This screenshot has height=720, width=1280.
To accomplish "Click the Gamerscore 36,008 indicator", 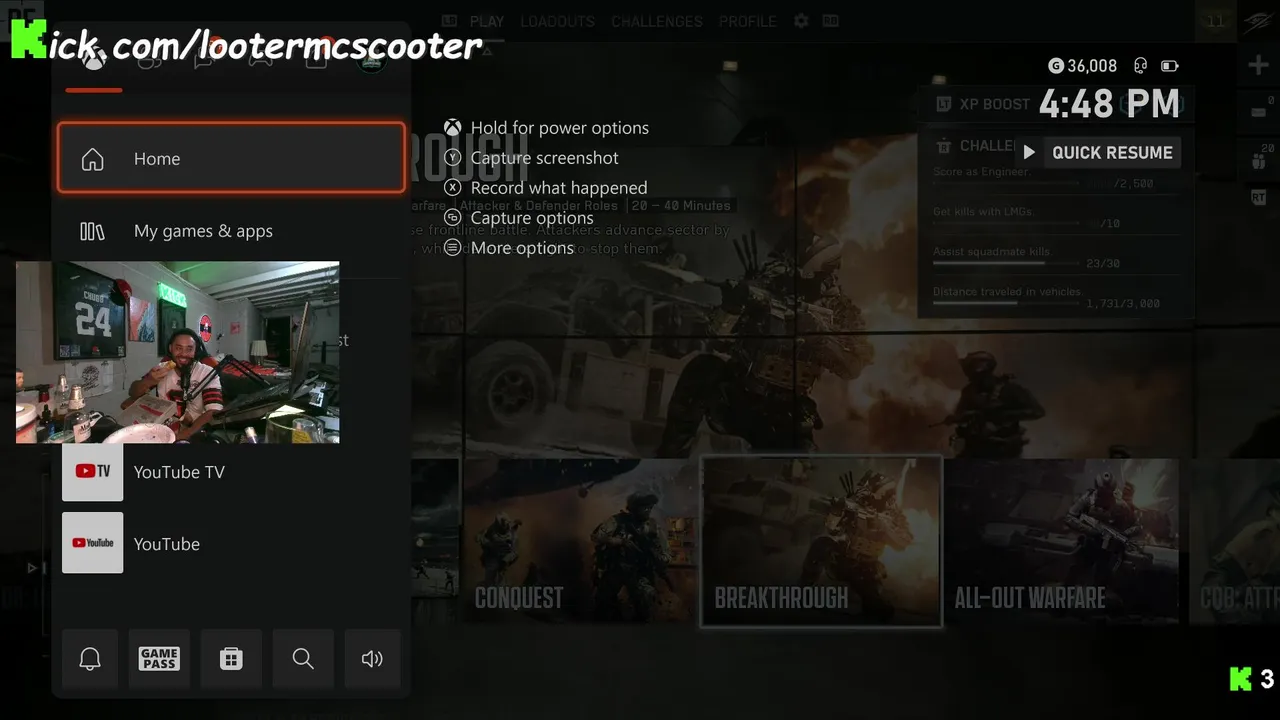I will click(x=1083, y=66).
